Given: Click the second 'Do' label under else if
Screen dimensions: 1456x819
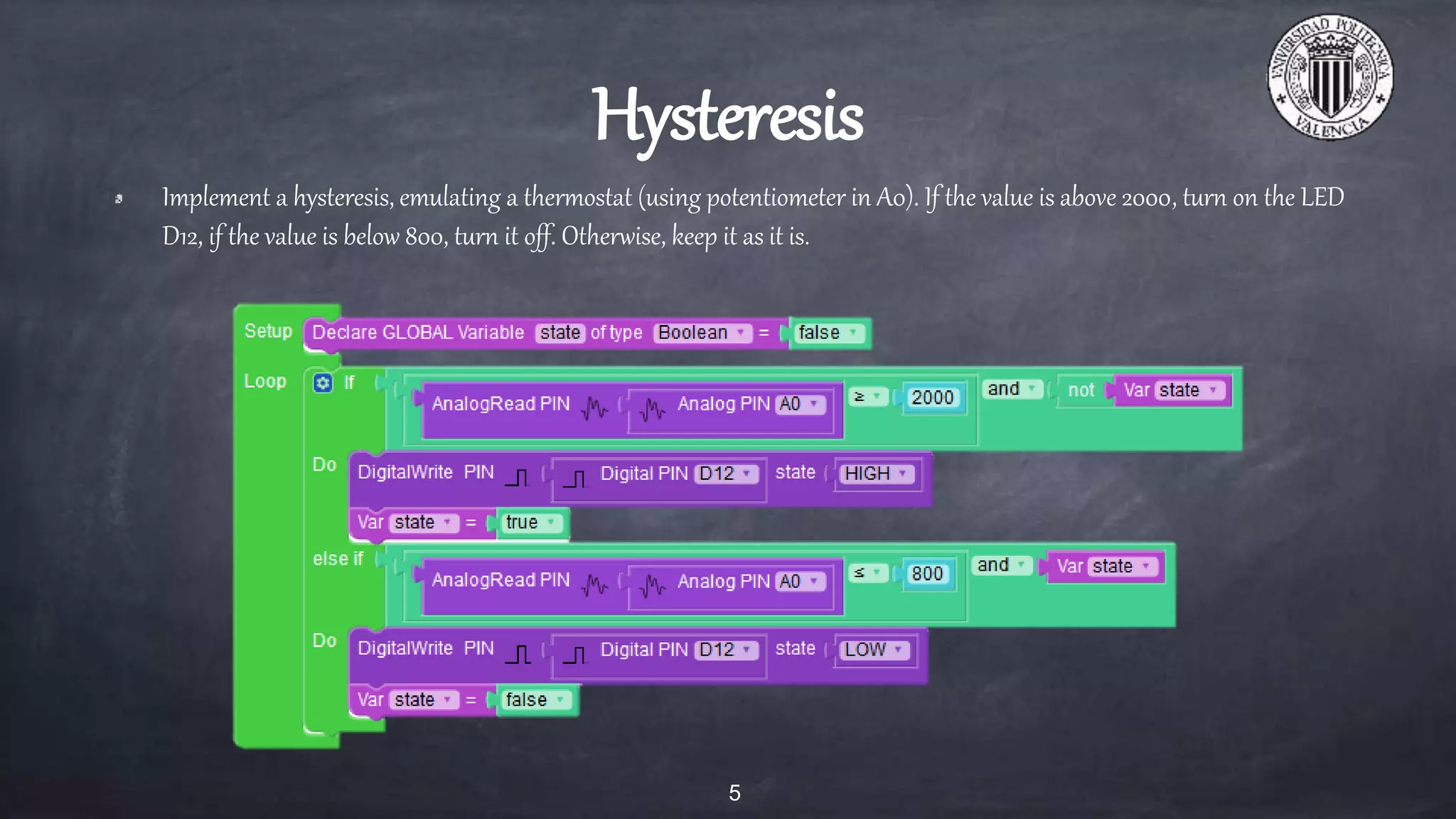Looking at the screenshot, I should pos(324,641).
